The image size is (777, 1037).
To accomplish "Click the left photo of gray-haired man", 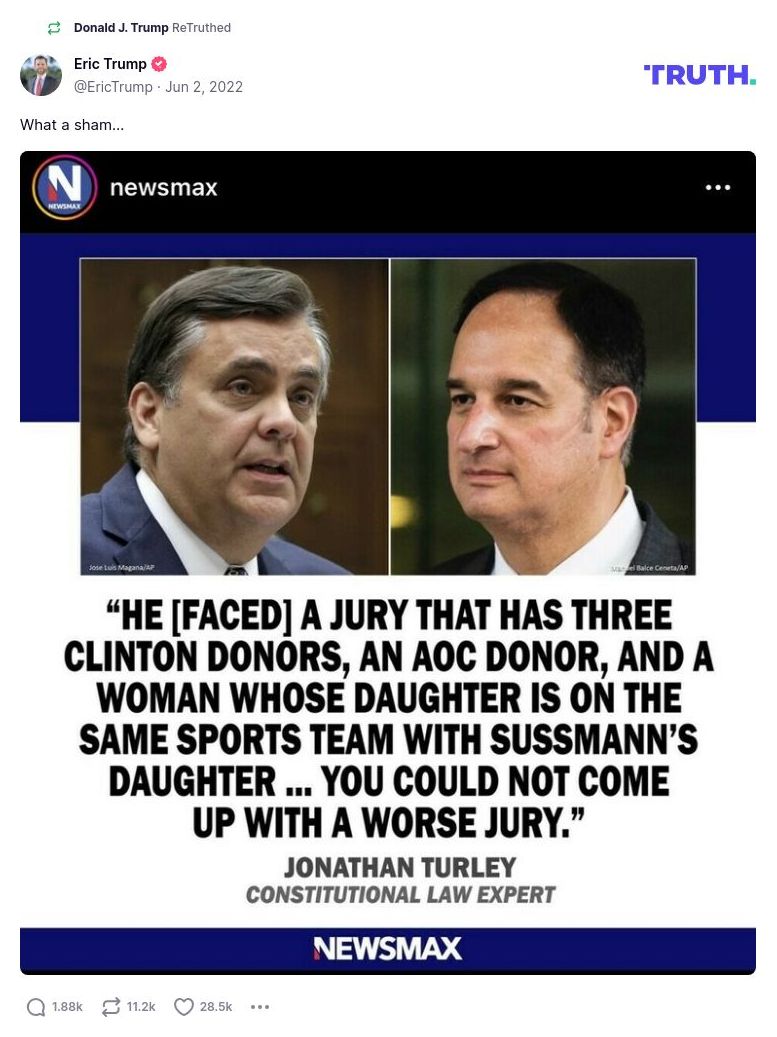I will pyautogui.click(x=235, y=417).
